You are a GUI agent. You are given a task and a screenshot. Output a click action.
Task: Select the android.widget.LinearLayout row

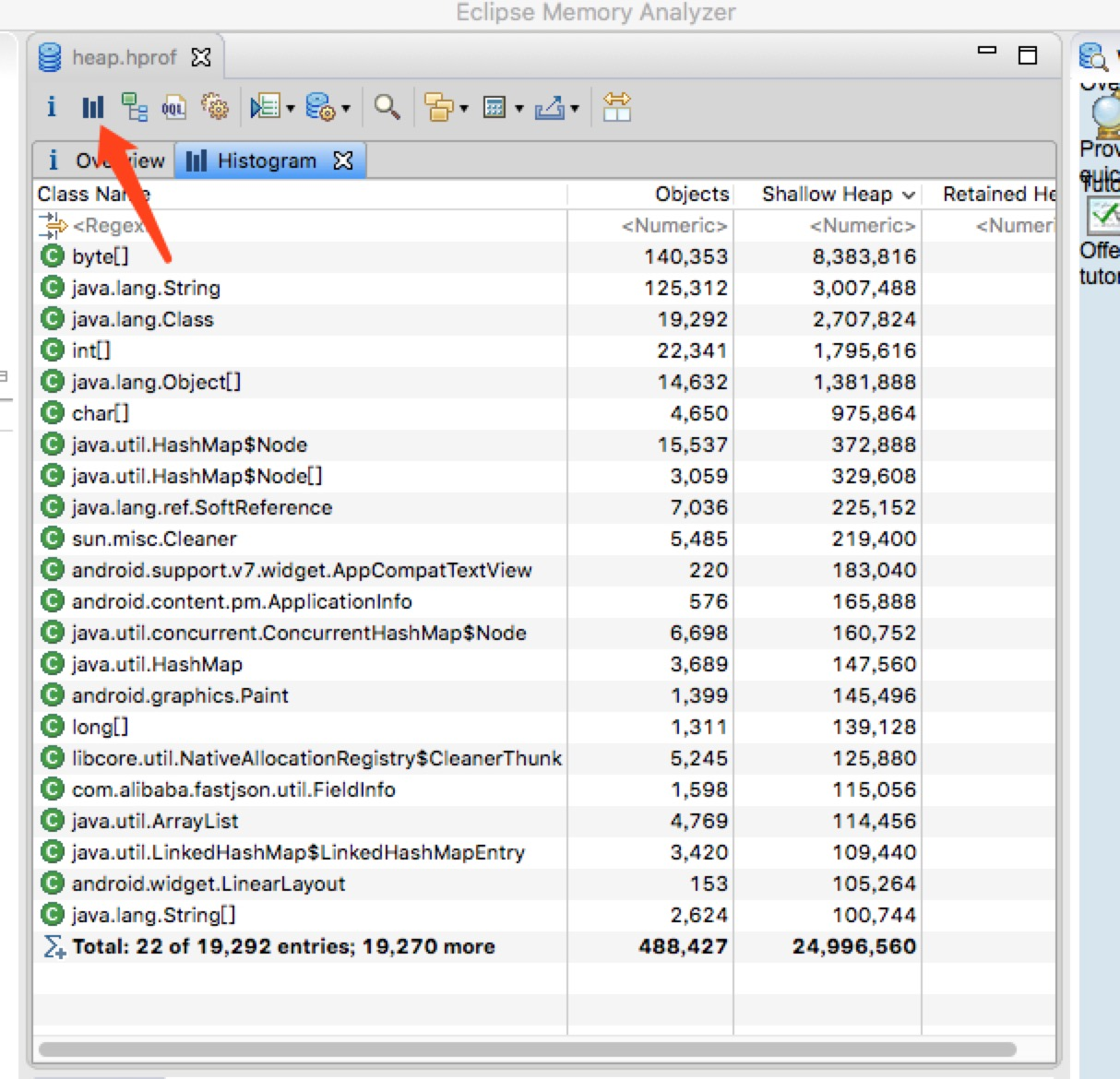point(544,883)
